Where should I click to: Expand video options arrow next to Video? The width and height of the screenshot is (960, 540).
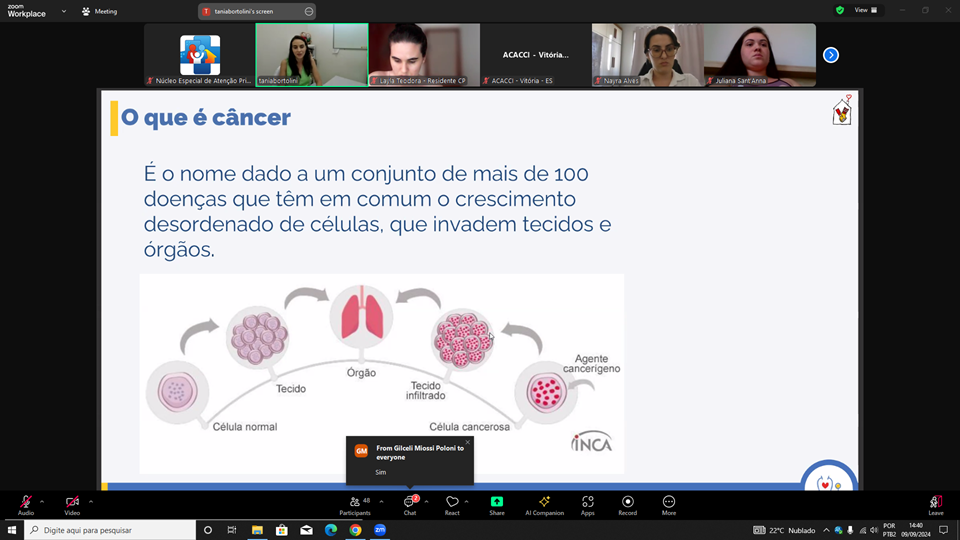91,501
